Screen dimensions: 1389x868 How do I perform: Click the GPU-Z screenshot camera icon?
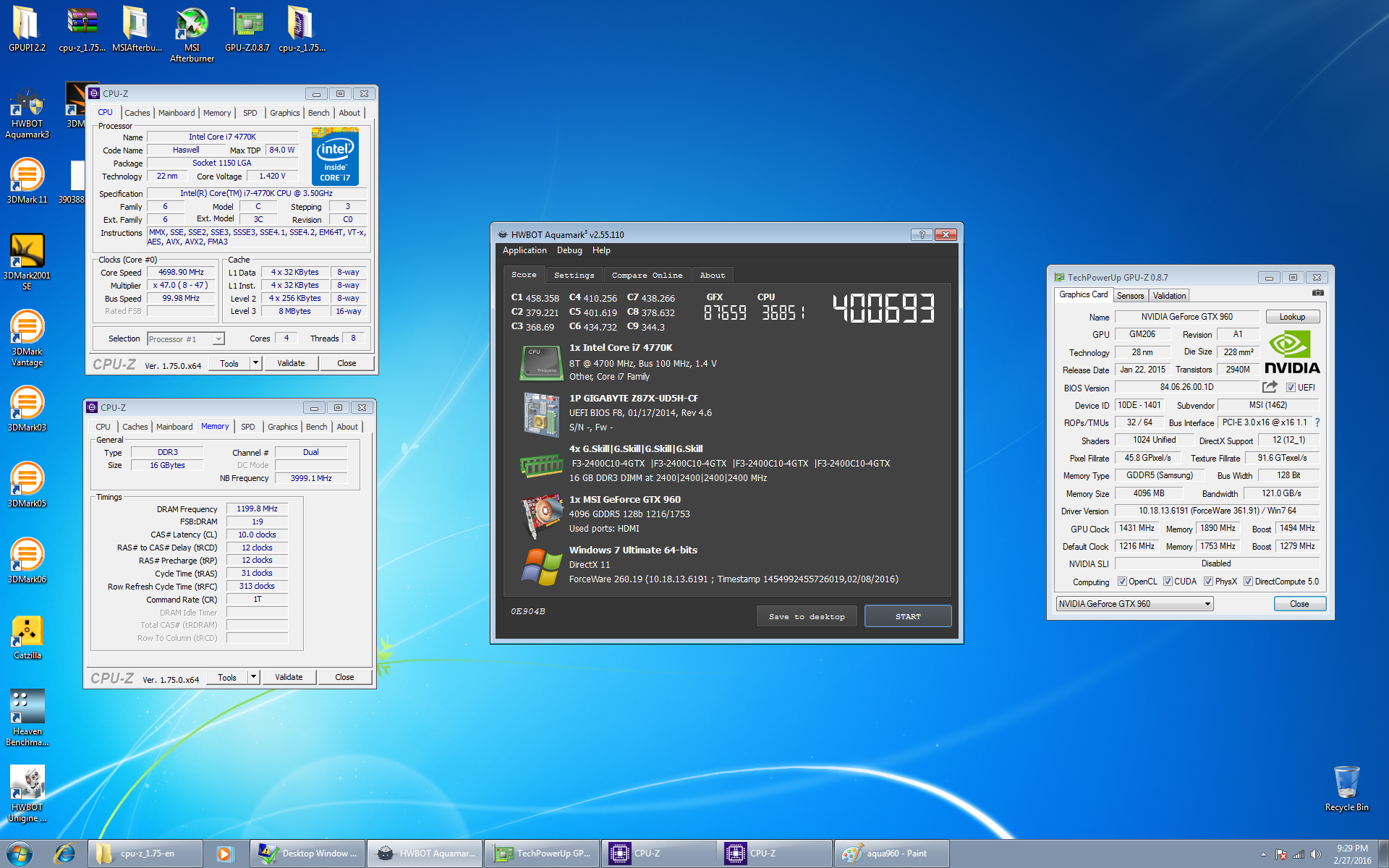(1317, 294)
